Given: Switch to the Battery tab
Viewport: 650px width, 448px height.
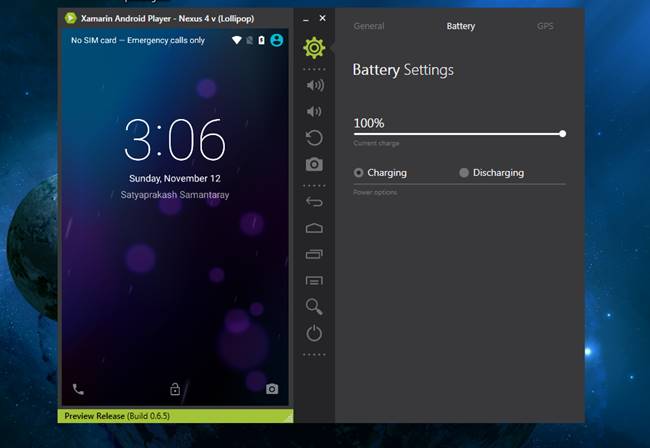Looking at the screenshot, I should tap(461, 26).
